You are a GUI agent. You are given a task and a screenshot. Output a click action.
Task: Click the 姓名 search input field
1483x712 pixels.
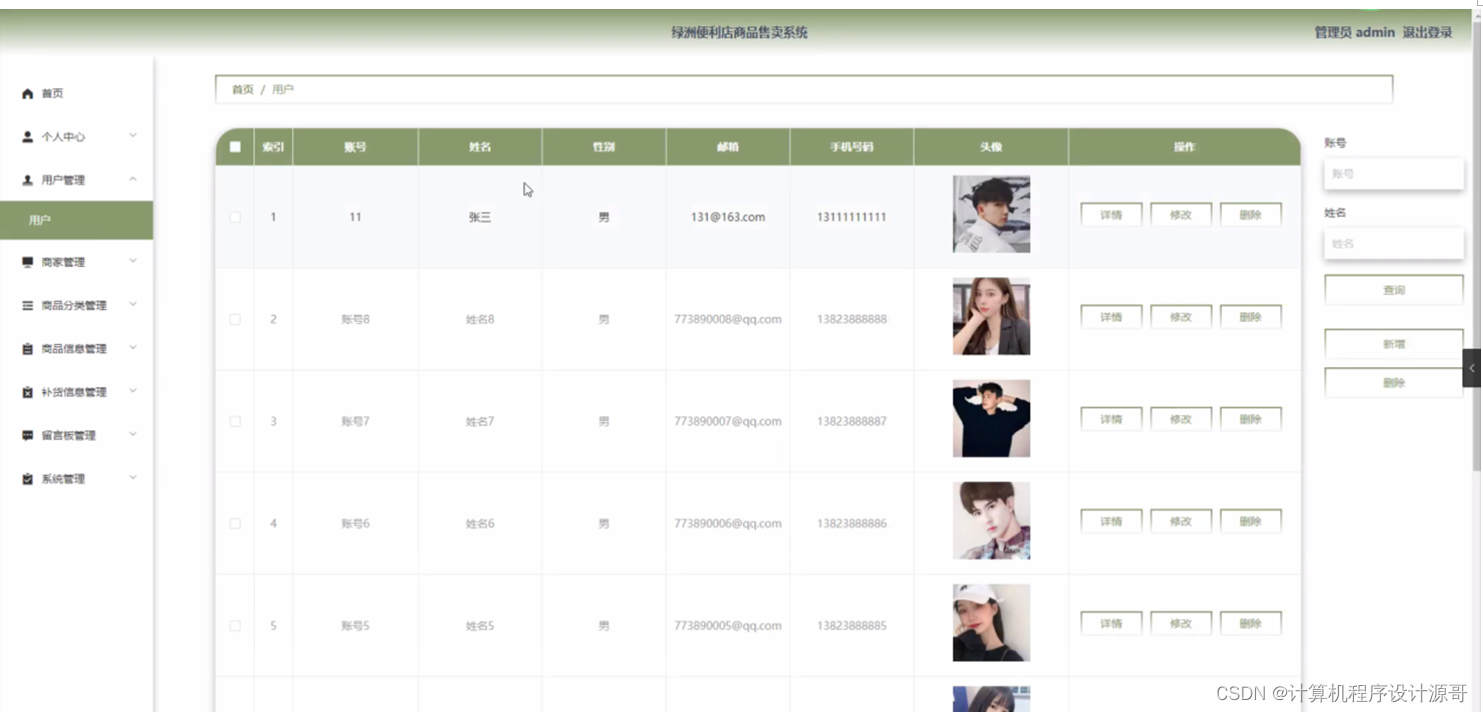point(1394,244)
